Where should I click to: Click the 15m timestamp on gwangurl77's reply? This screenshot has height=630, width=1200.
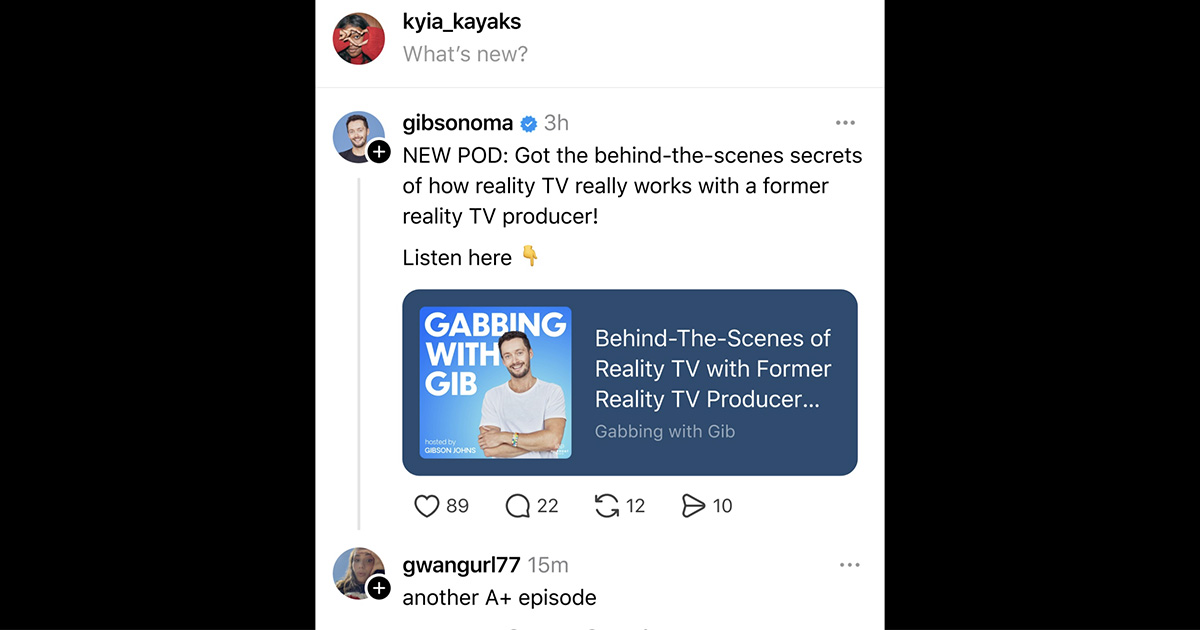click(x=548, y=565)
